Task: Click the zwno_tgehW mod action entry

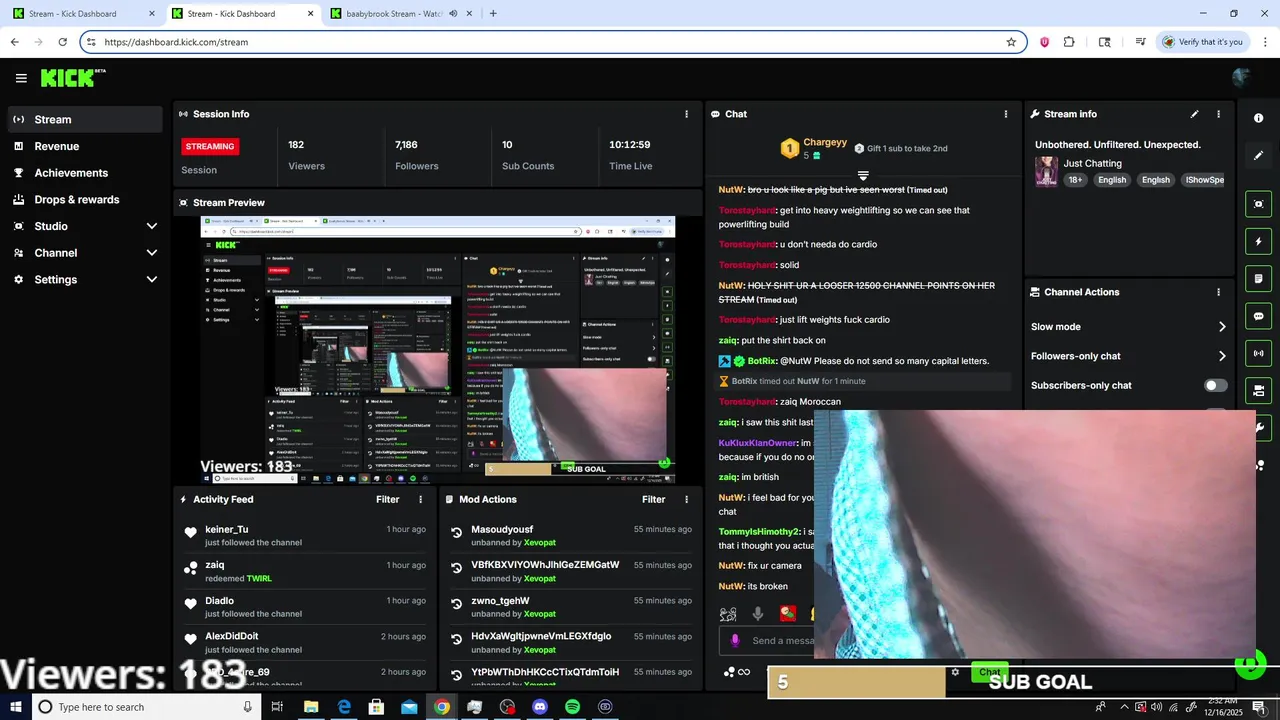Action: tap(572, 607)
